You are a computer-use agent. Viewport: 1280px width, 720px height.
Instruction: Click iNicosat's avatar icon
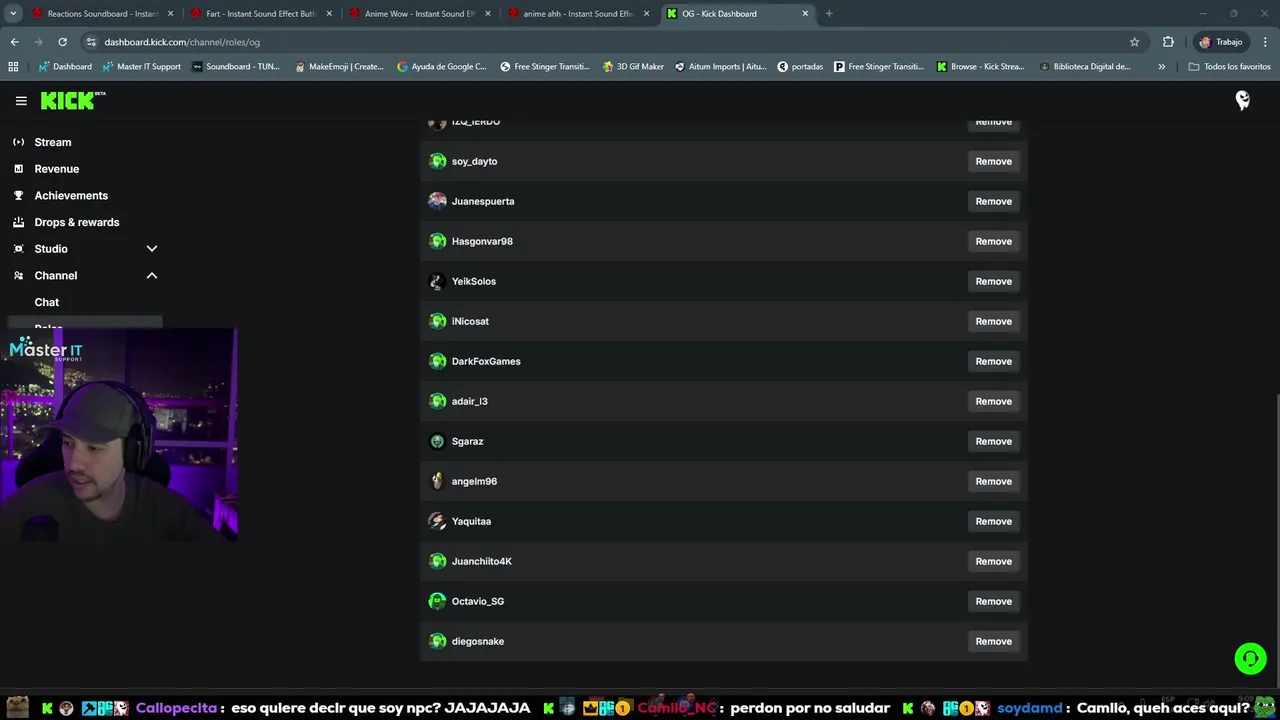point(437,321)
